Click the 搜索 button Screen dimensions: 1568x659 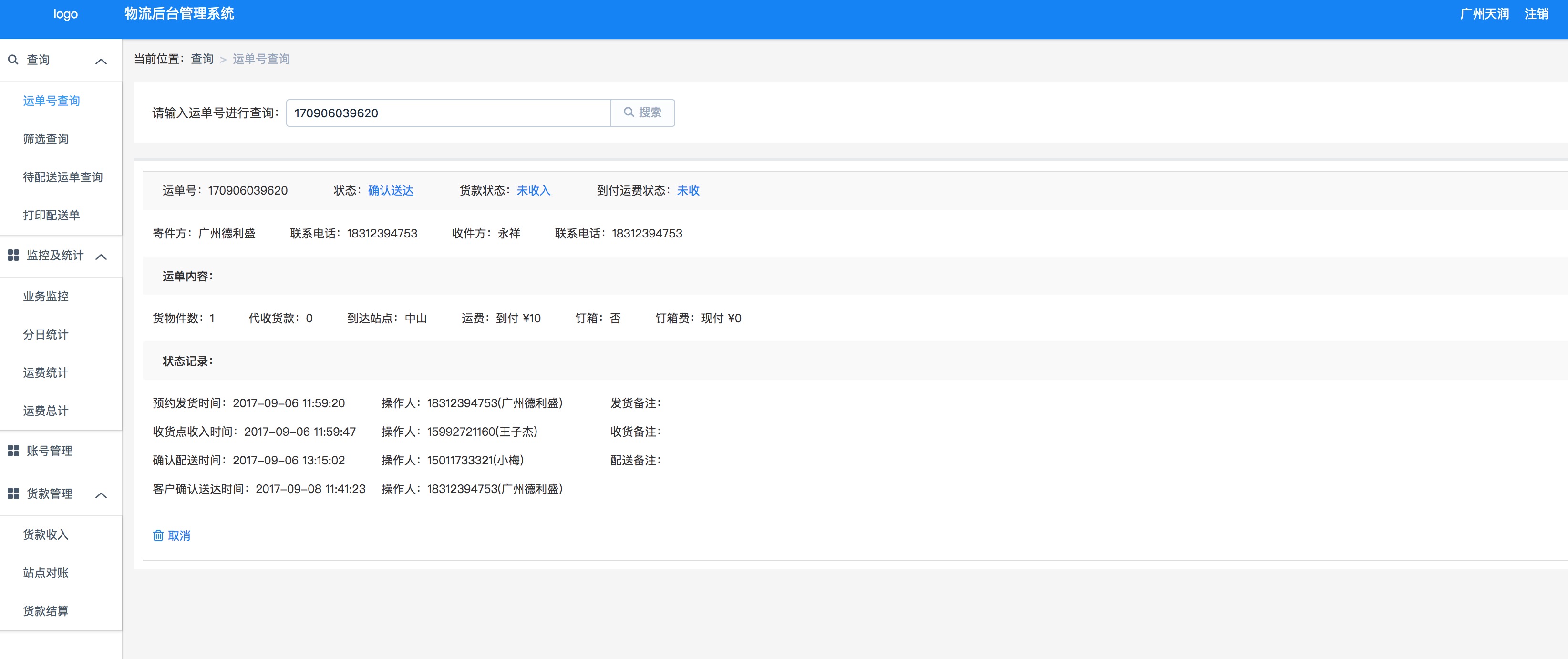(643, 113)
